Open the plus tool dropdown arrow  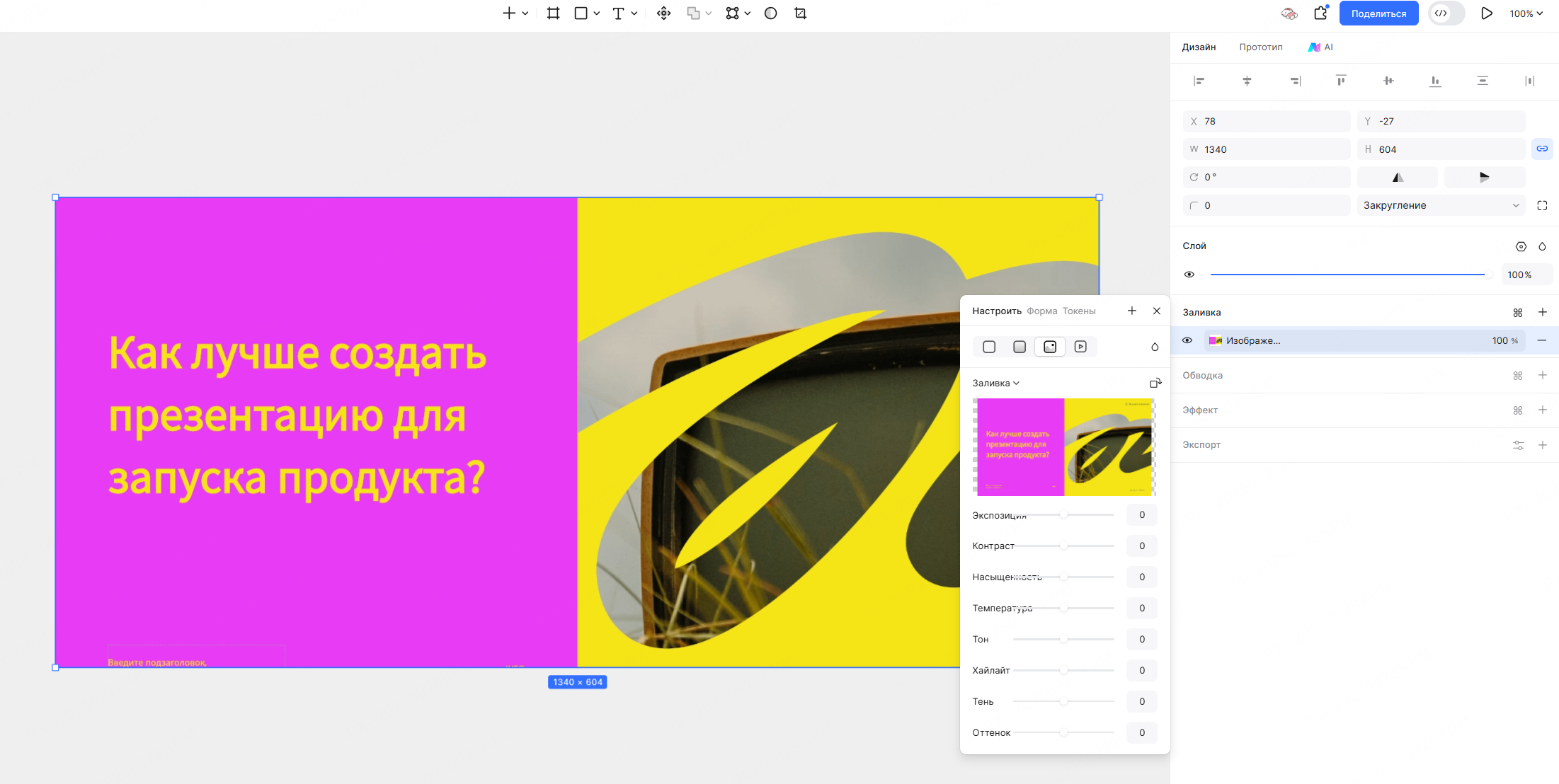pyautogui.click(x=524, y=14)
